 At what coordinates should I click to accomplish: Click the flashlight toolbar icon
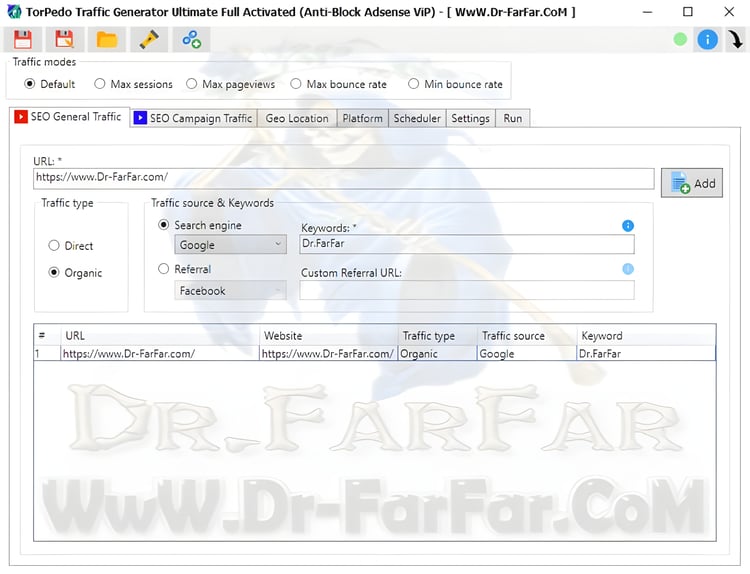149,39
